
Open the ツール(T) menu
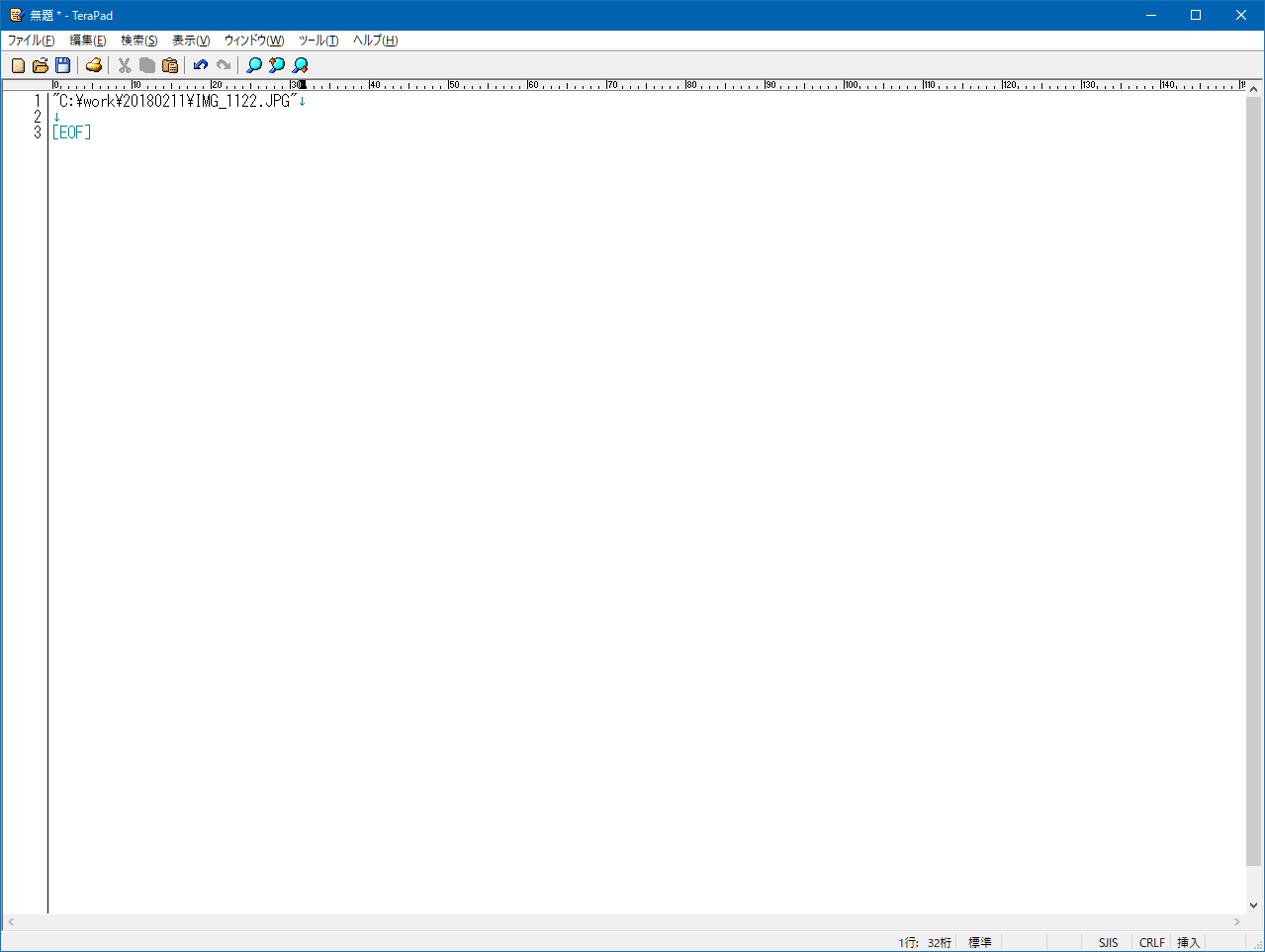[x=318, y=41]
